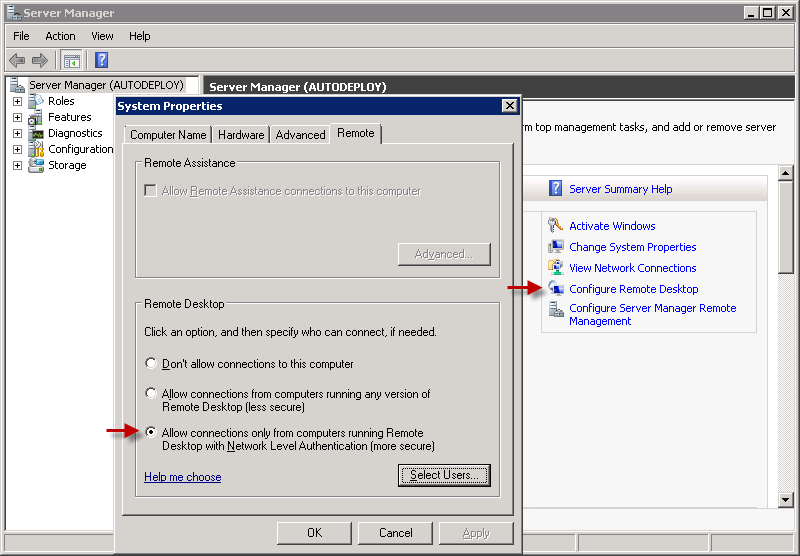800x556 pixels.
Task: Click the Server Manager title bar icon
Action: (14, 12)
